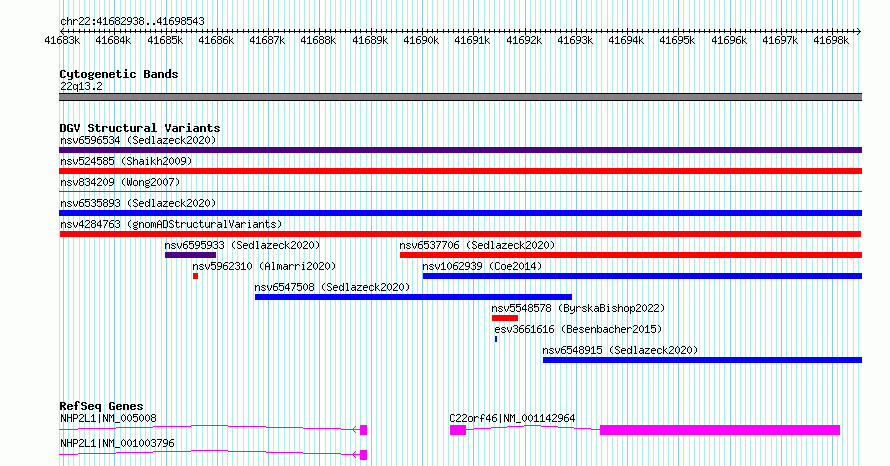Open the nsv6548915 (Sedlazeck2020) blue bar
This screenshot has width=890, height=466.
click(x=702, y=360)
